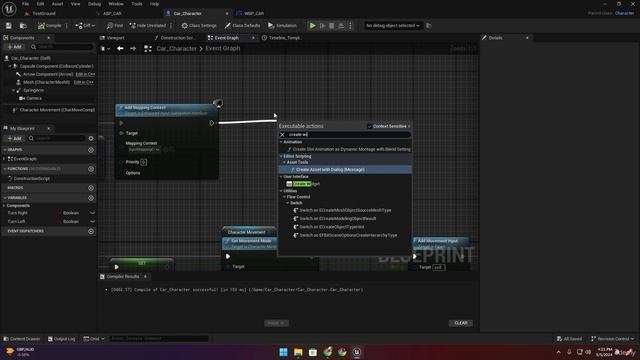The height and width of the screenshot is (360, 640).
Task: Open the play options kebab menu
Action: pos(350,26)
